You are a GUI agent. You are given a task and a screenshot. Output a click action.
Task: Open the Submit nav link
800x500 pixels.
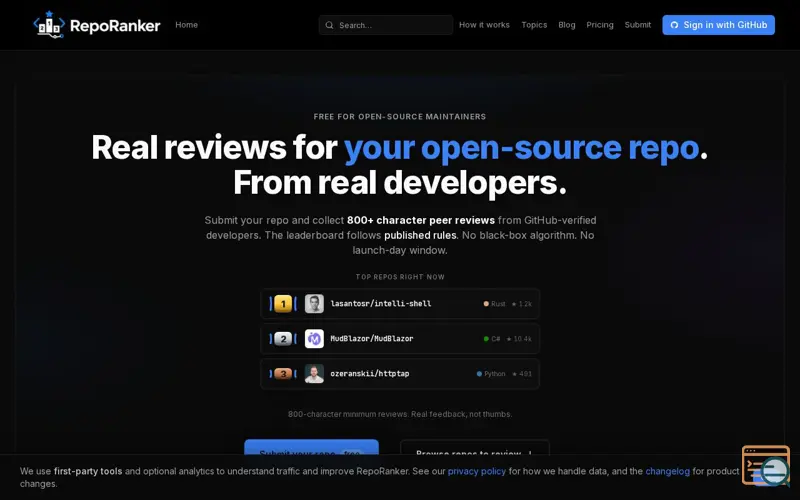638,24
